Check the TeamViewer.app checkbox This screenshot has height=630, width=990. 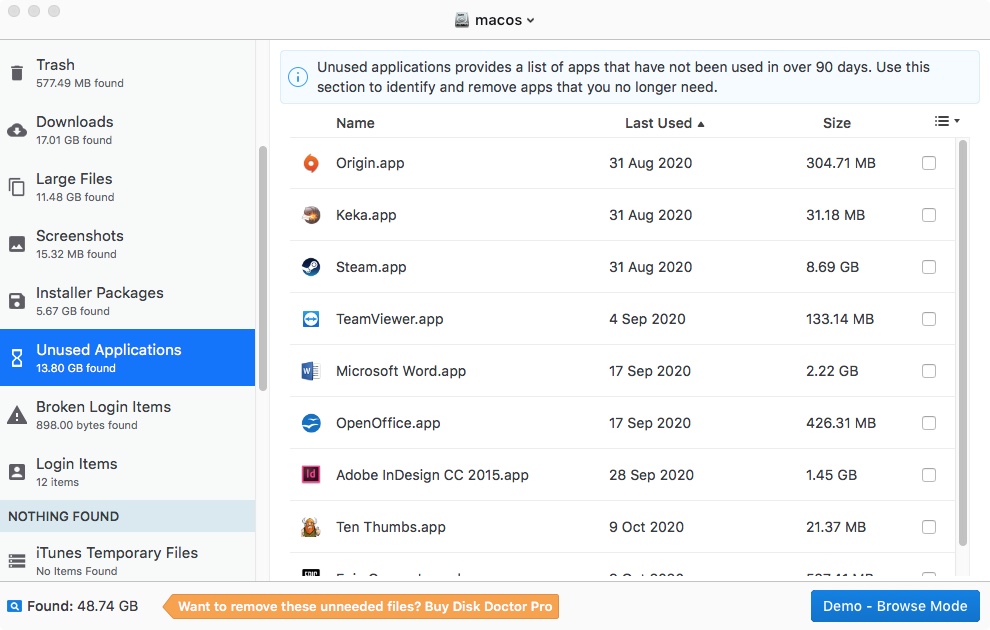[929, 319]
